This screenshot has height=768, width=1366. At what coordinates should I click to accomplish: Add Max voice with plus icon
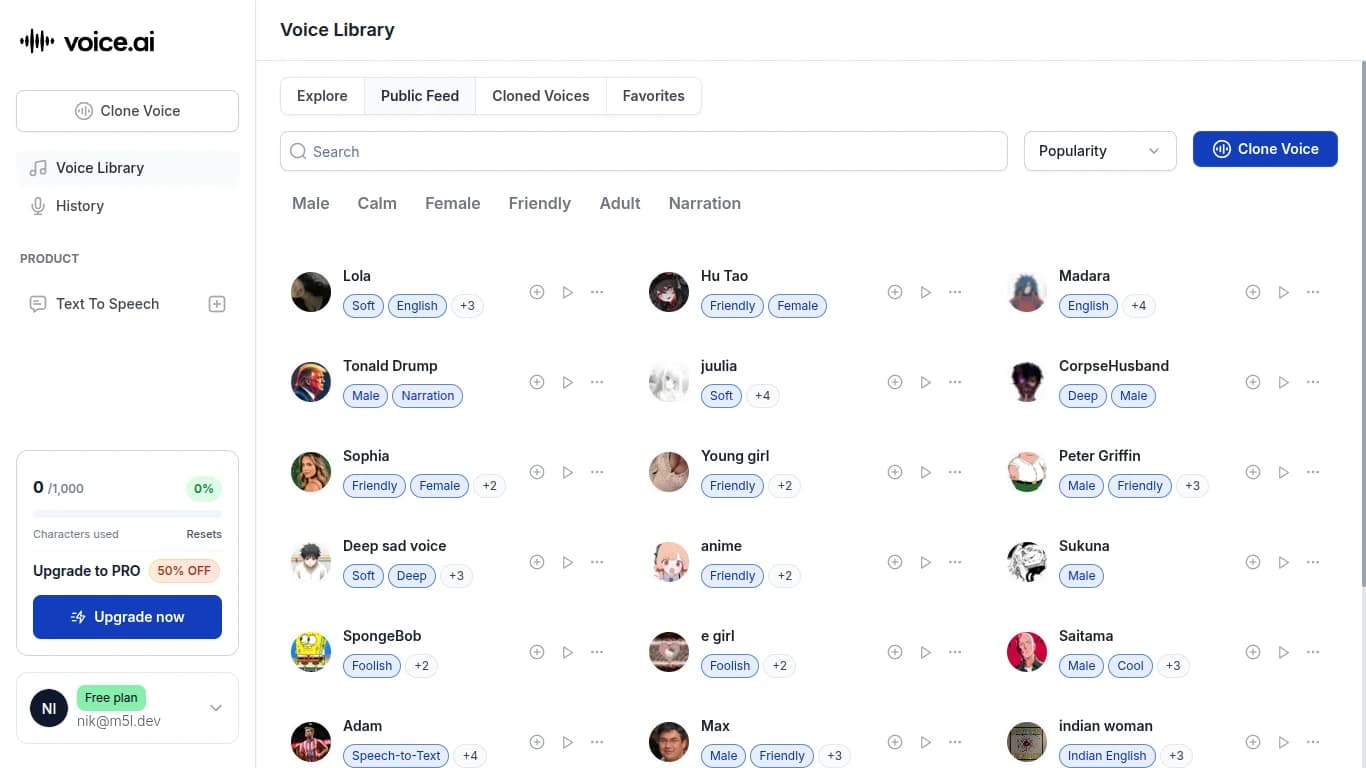[895, 742]
